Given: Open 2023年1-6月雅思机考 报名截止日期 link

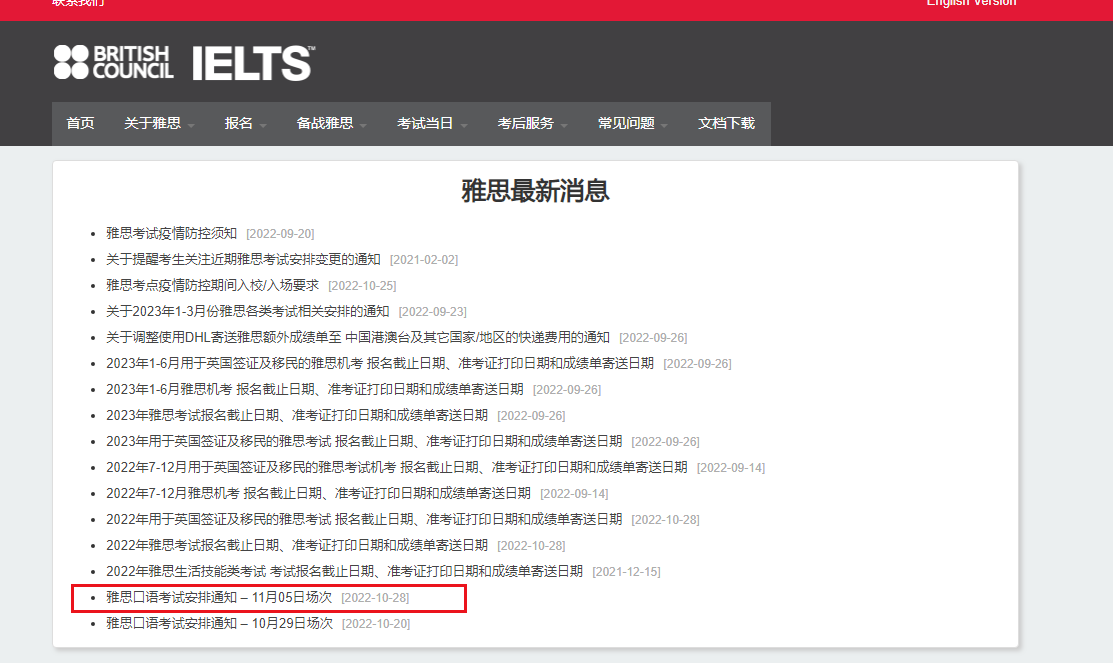Looking at the screenshot, I should click(x=314, y=390).
